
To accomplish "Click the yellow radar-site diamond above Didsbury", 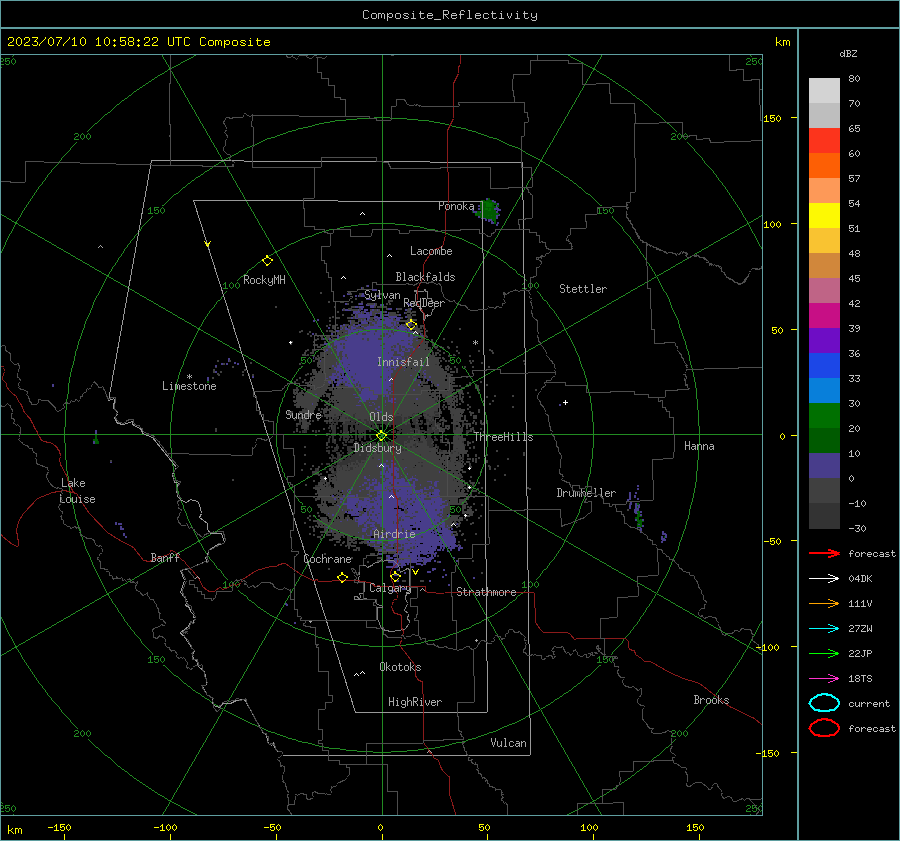I will click(381, 435).
